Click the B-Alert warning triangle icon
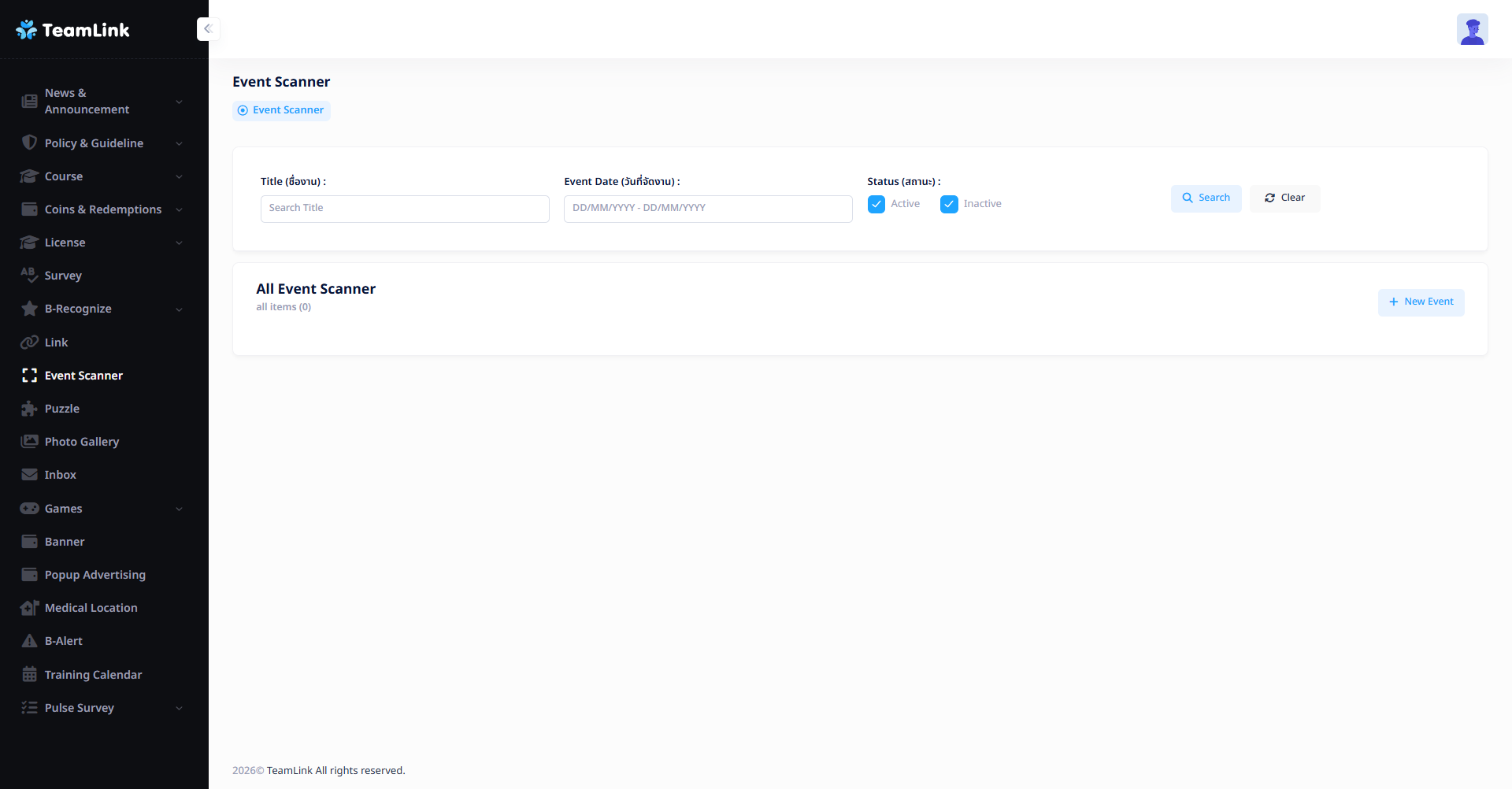This screenshot has height=789, width=1512. (x=29, y=641)
